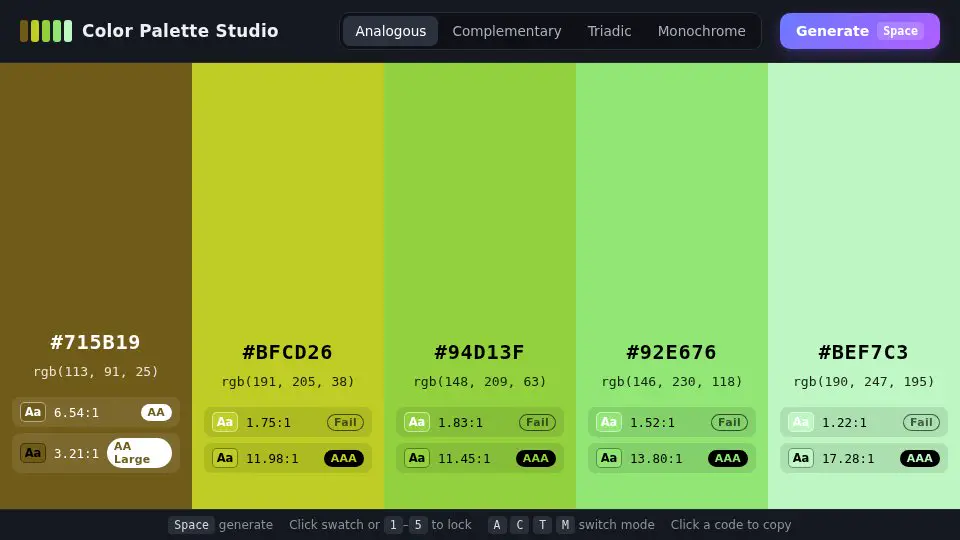This screenshot has height=540, width=960.
Task: Click the 5 key hint in footer
Action: [x=418, y=525]
